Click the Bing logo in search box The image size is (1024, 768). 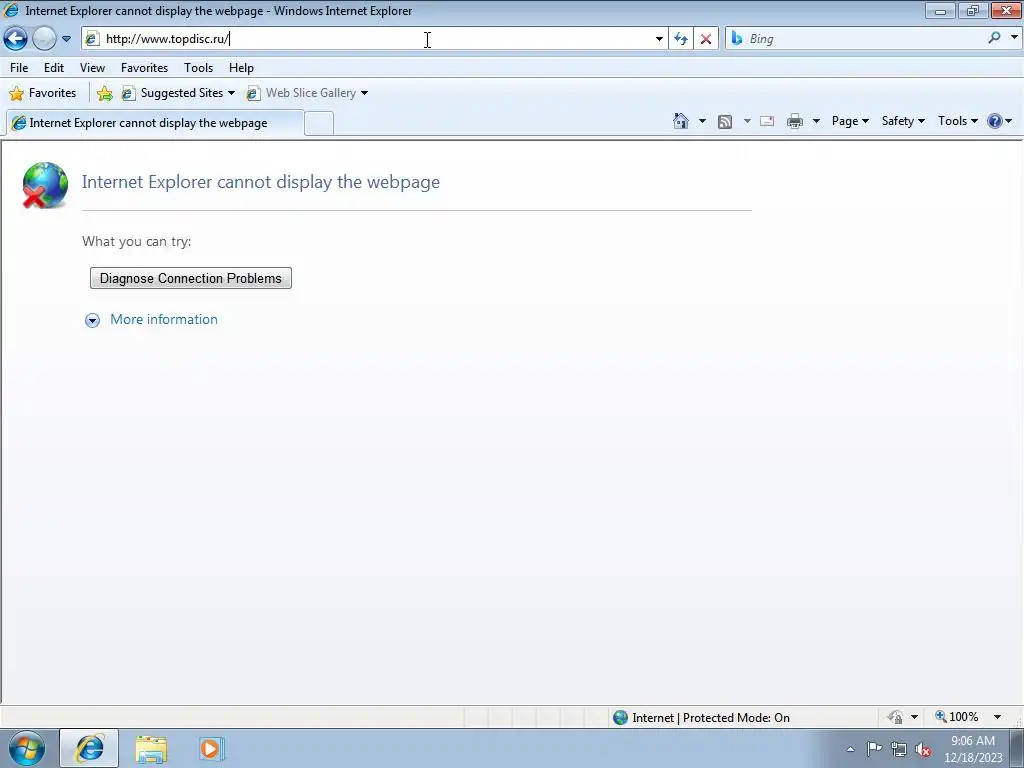point(736,39)
